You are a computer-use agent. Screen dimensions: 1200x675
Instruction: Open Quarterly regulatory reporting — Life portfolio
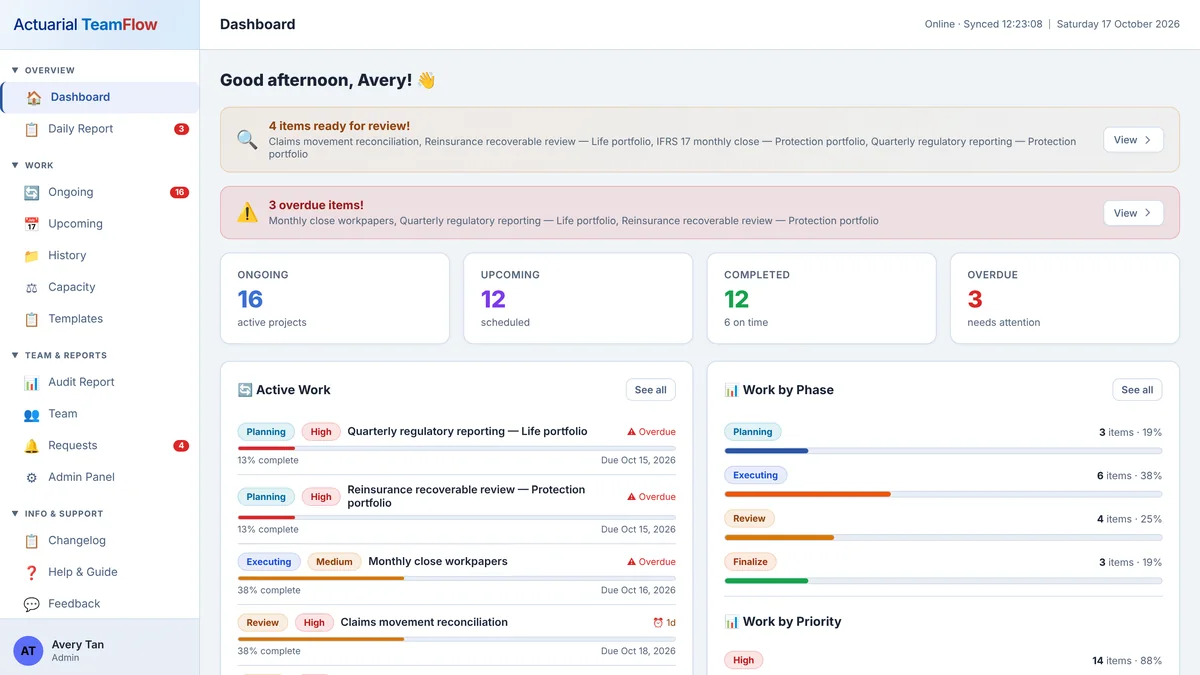(x=467, y=432)
